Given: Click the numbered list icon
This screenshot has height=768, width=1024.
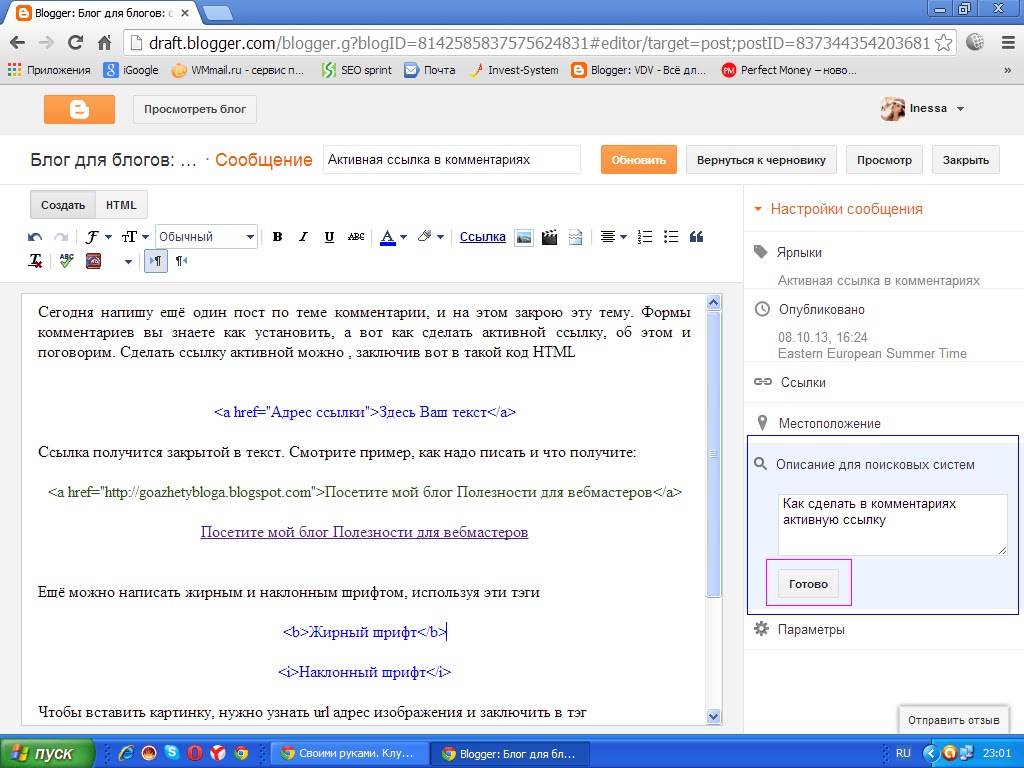Looking at the screenshot, I should click(645, 236).
